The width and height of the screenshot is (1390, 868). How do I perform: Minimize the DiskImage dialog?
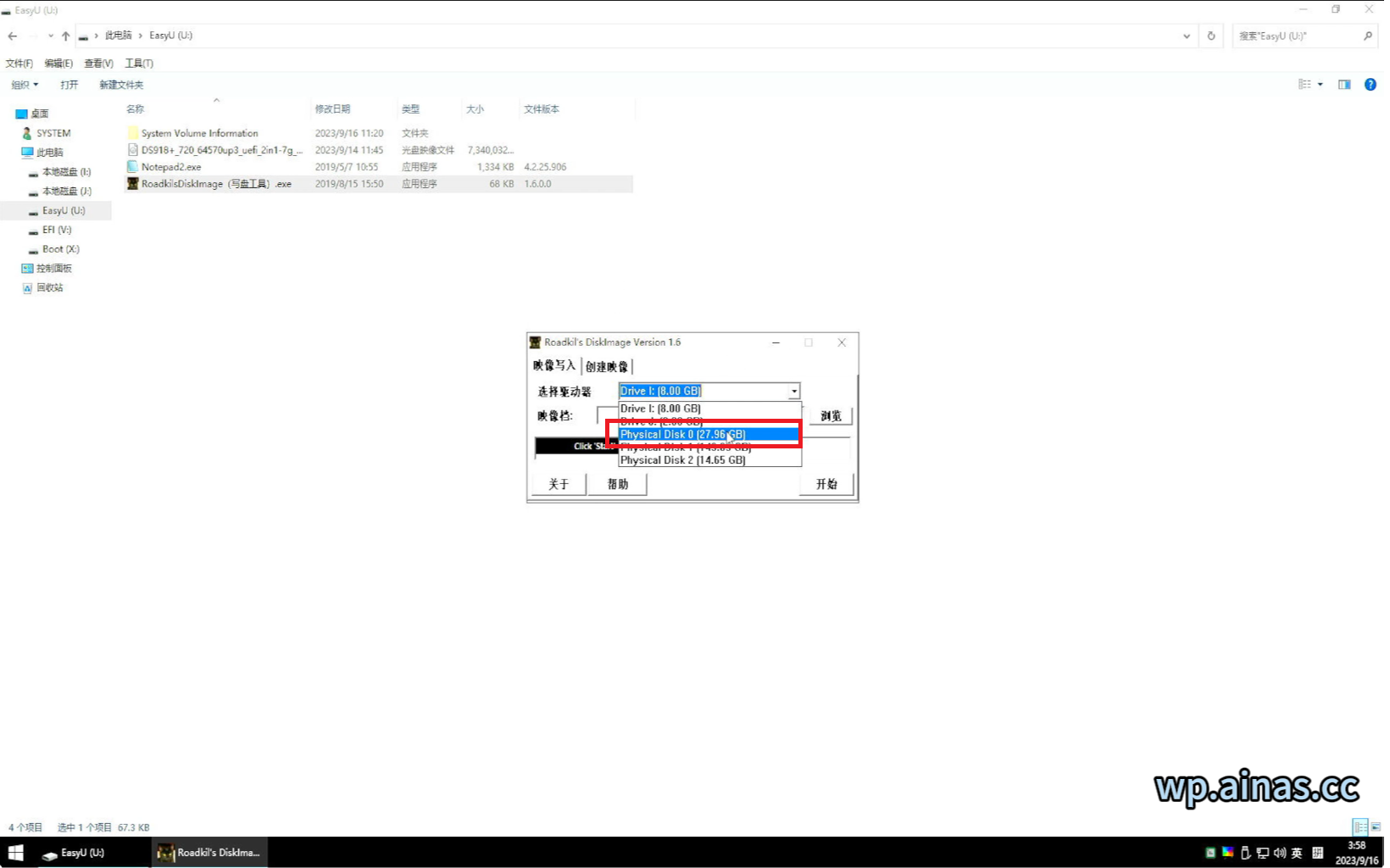pyautogui.click(x=776, y=342)
